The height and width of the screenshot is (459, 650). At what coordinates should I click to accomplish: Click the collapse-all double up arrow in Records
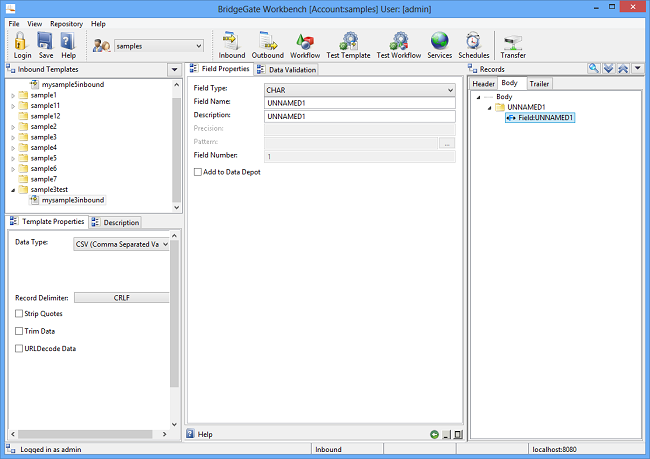click(x=623, y=68)
